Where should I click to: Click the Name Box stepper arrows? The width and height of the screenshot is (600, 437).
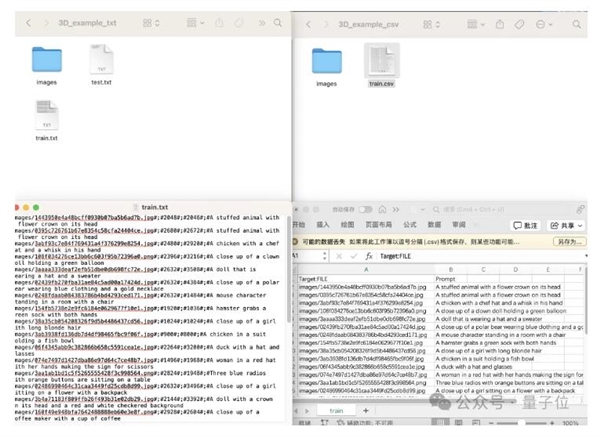coord(325,256)
